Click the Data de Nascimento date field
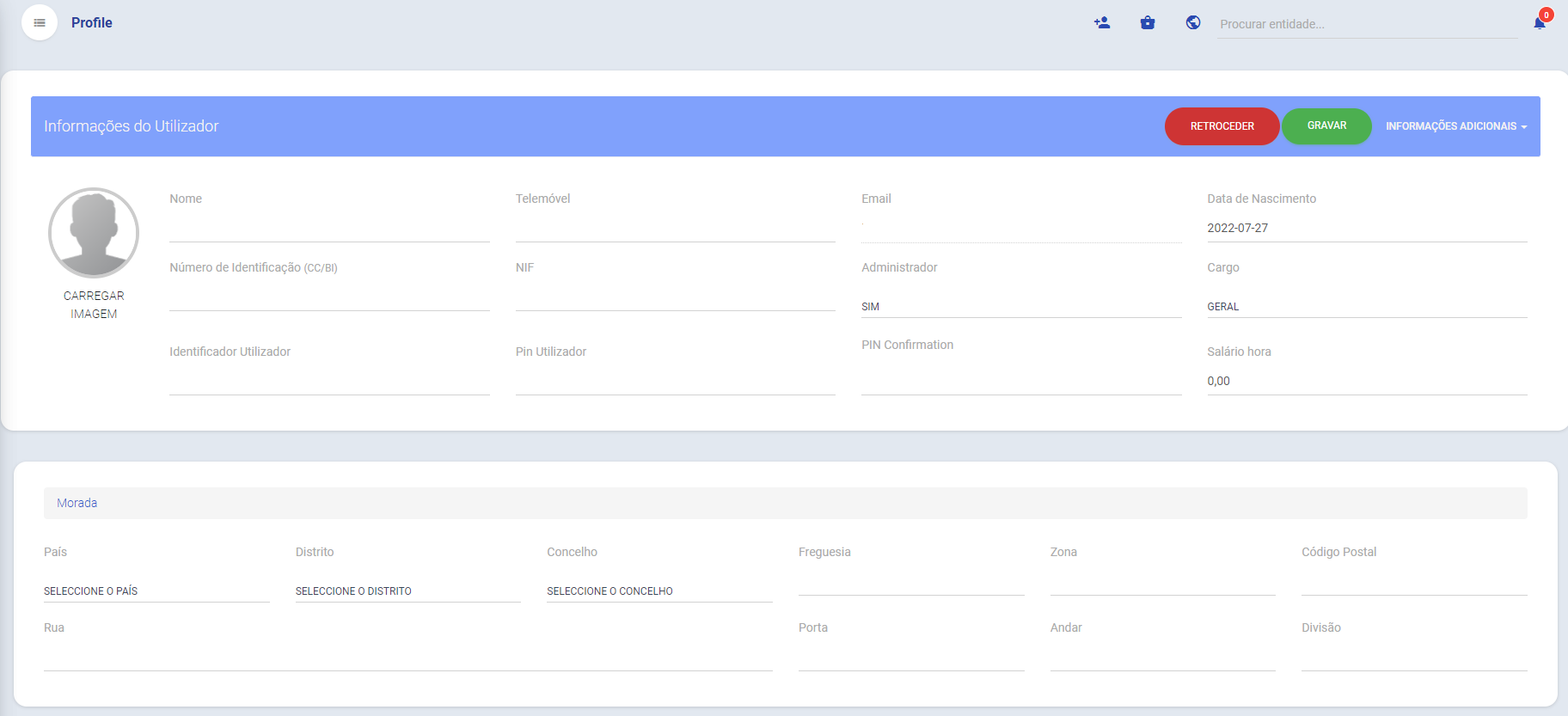Image resolution: width=1568 pixels, height=716 pixels. [x=1366, y=229]
